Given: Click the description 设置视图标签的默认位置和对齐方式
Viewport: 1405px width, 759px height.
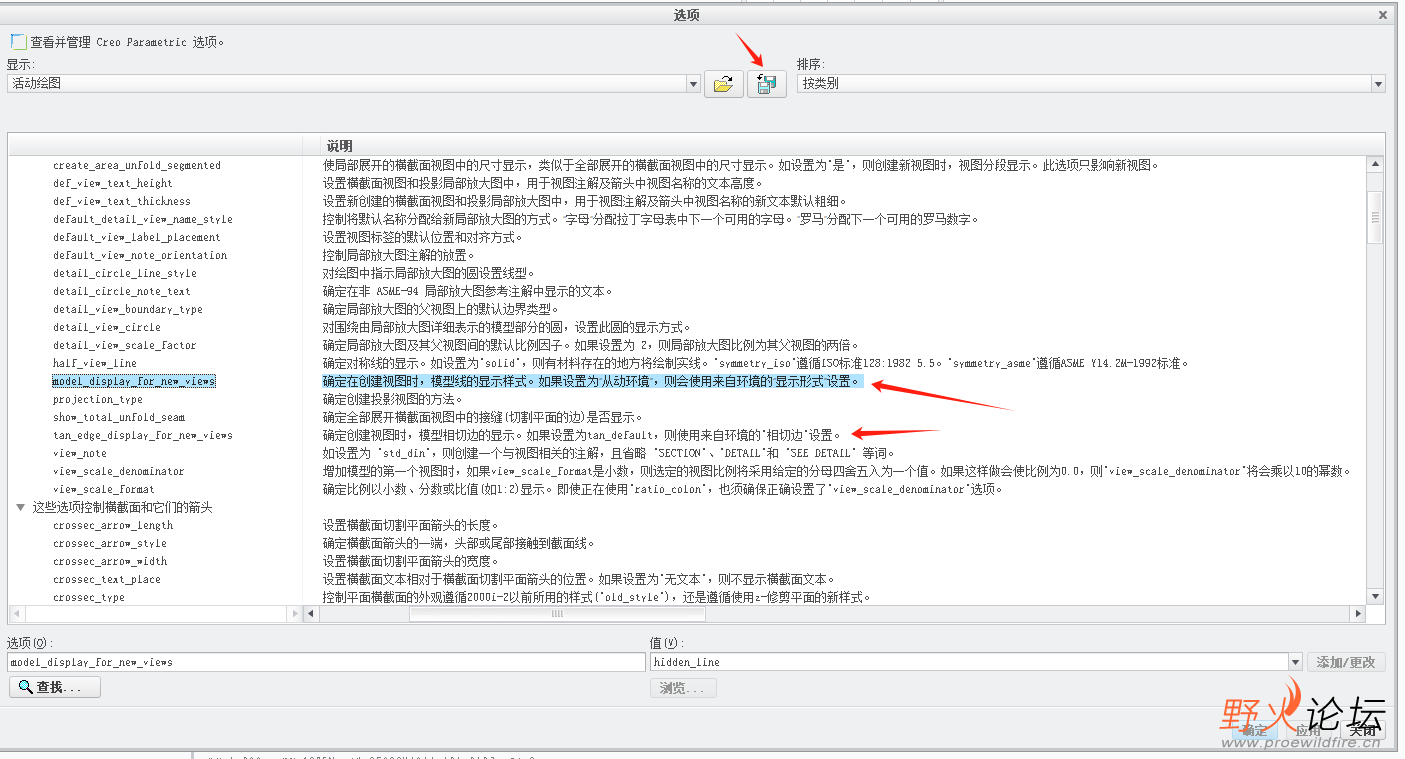Looking at the screenshot, I should point(423,238).
